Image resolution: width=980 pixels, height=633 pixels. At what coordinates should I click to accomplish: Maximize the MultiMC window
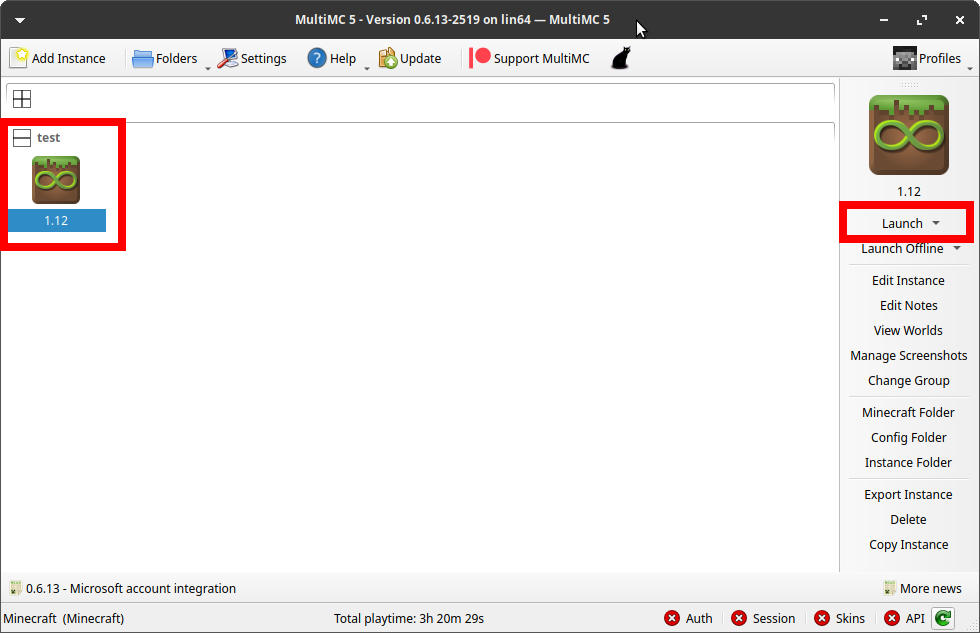click(x=922, y=20)
